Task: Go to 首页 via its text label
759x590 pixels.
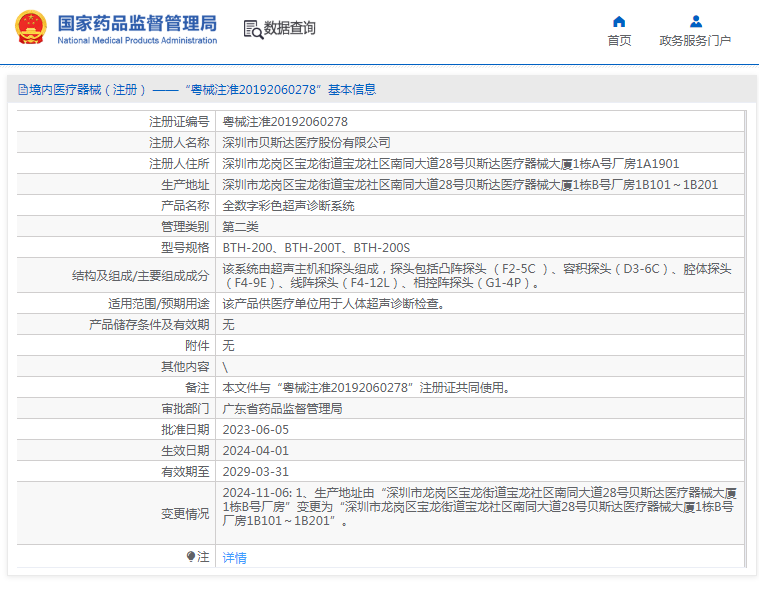Action: (619, 41)
